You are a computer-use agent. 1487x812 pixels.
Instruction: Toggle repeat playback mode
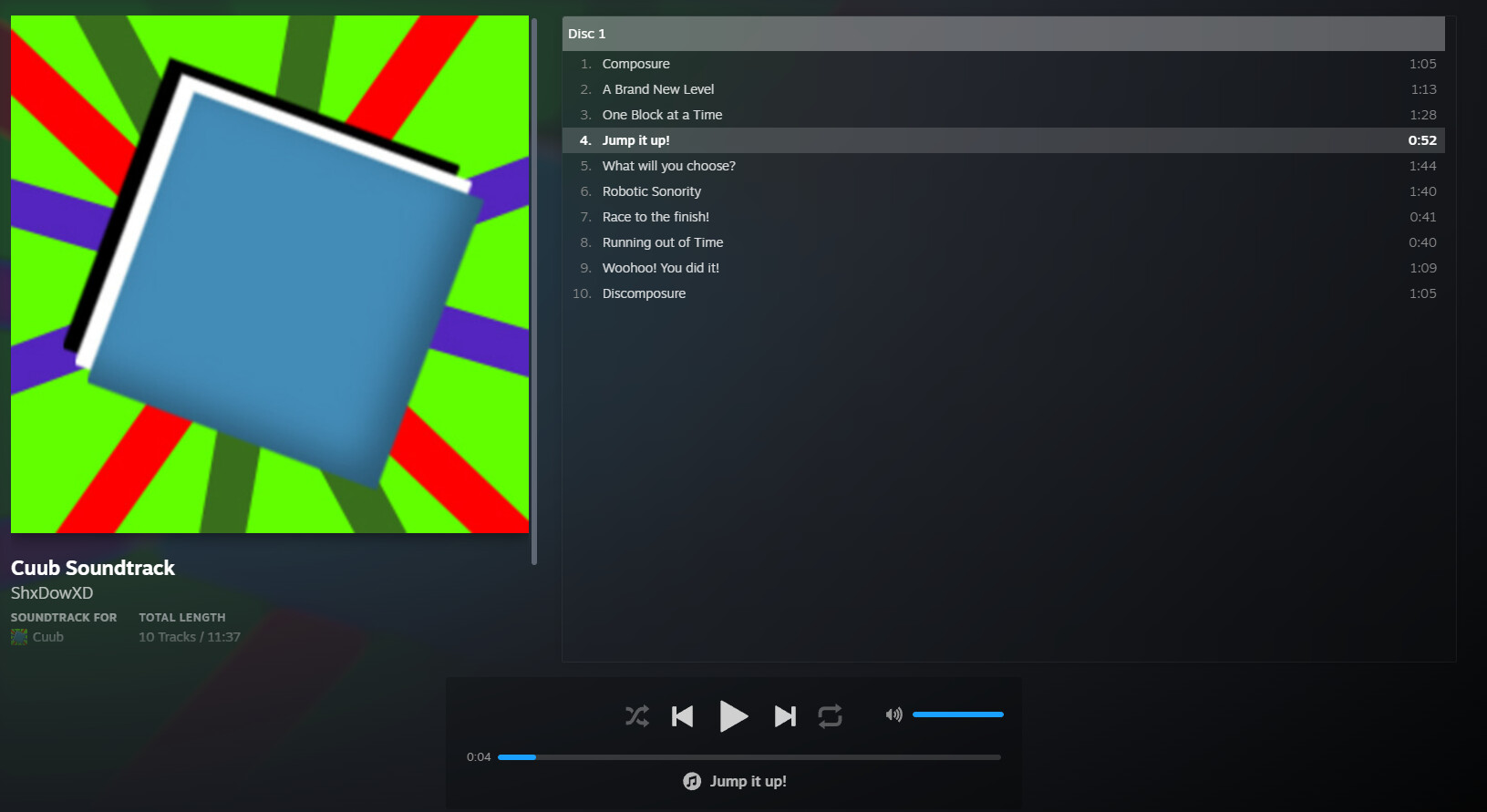click(x=830, y=716)
